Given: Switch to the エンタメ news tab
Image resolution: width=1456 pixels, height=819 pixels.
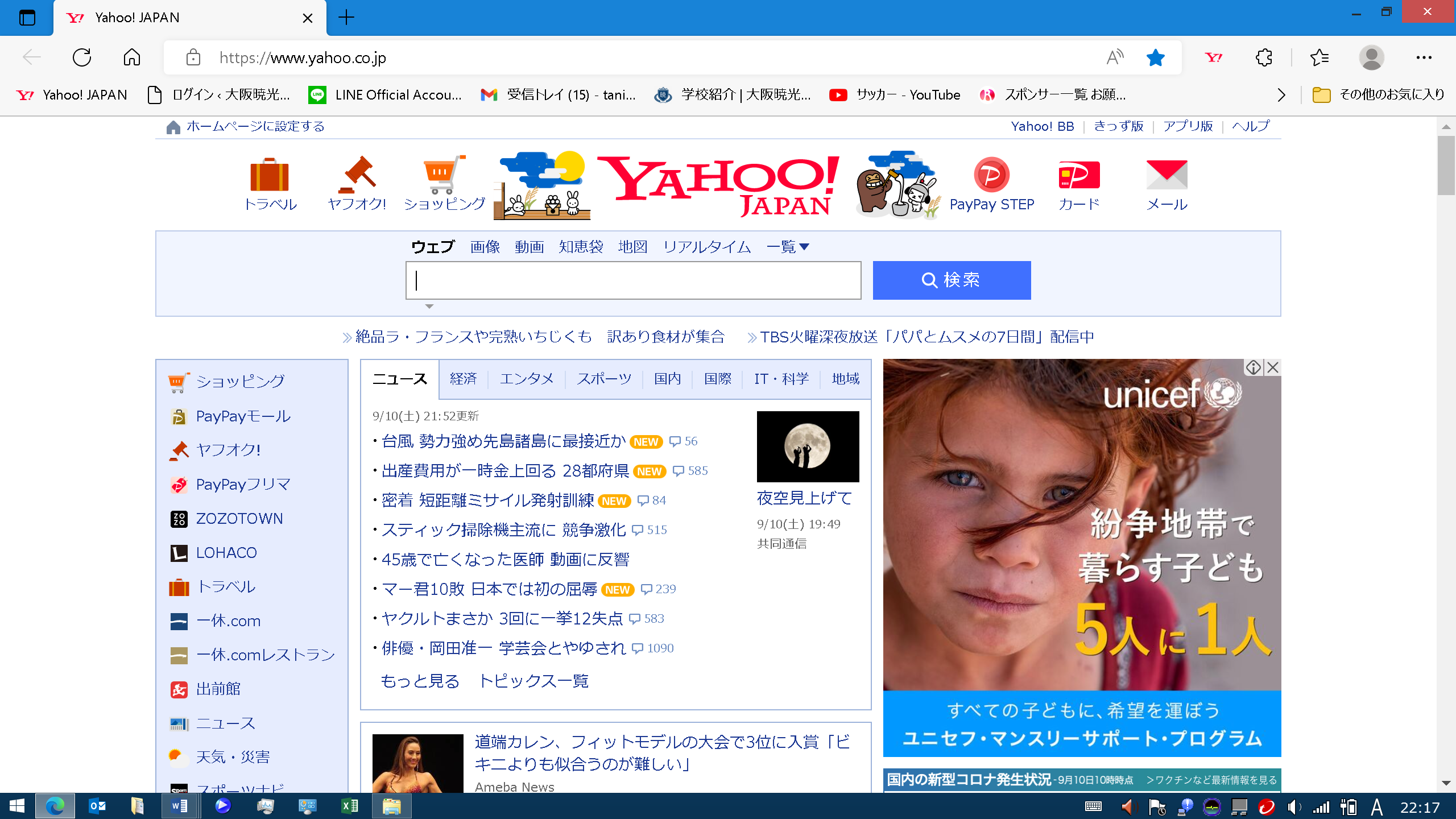Looking at the screenshot, I should [x=527, y=379].
